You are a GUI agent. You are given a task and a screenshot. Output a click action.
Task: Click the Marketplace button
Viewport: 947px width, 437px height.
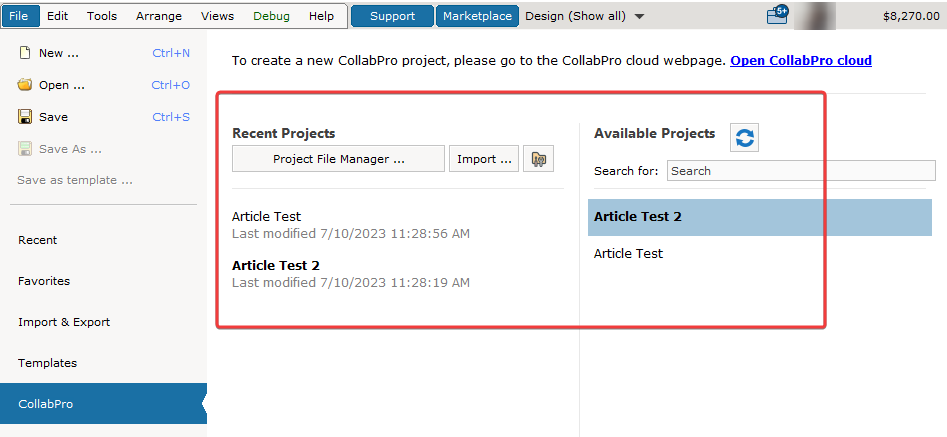tap(477, 16)
